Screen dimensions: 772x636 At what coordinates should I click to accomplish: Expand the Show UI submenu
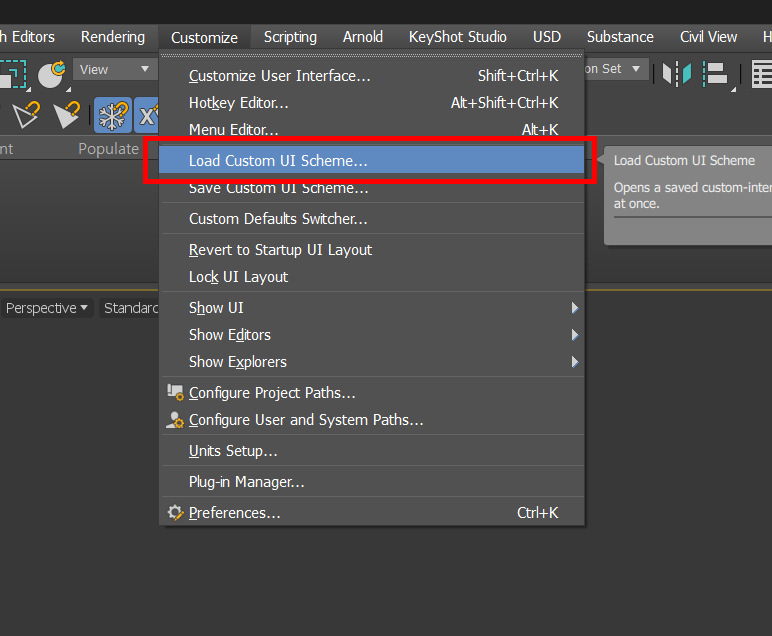(x=372, y=308)
